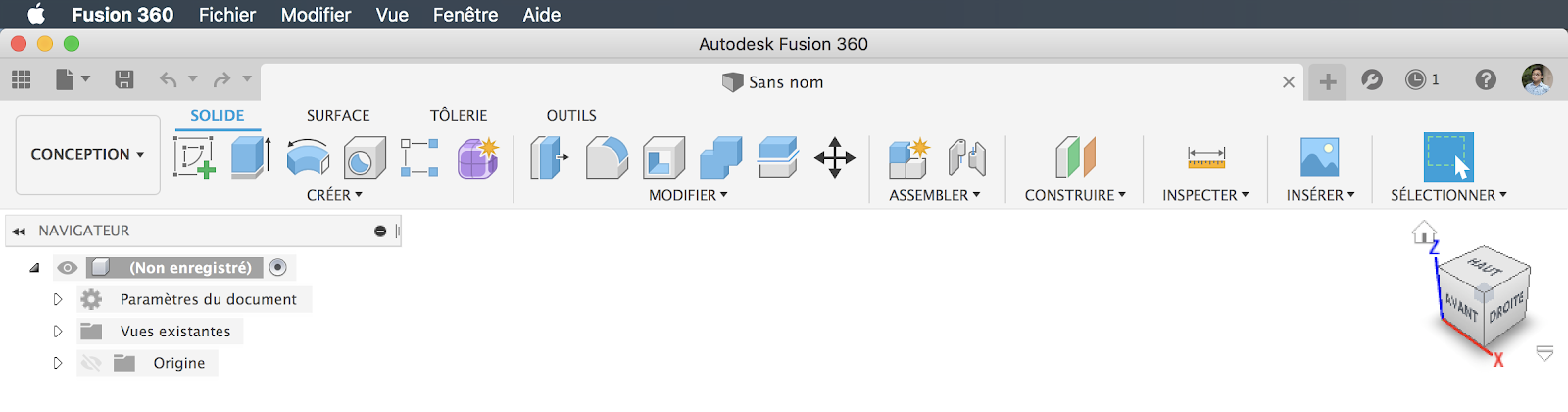
Task: Select the Extrude tool in Créer
Action: (251, 157)
